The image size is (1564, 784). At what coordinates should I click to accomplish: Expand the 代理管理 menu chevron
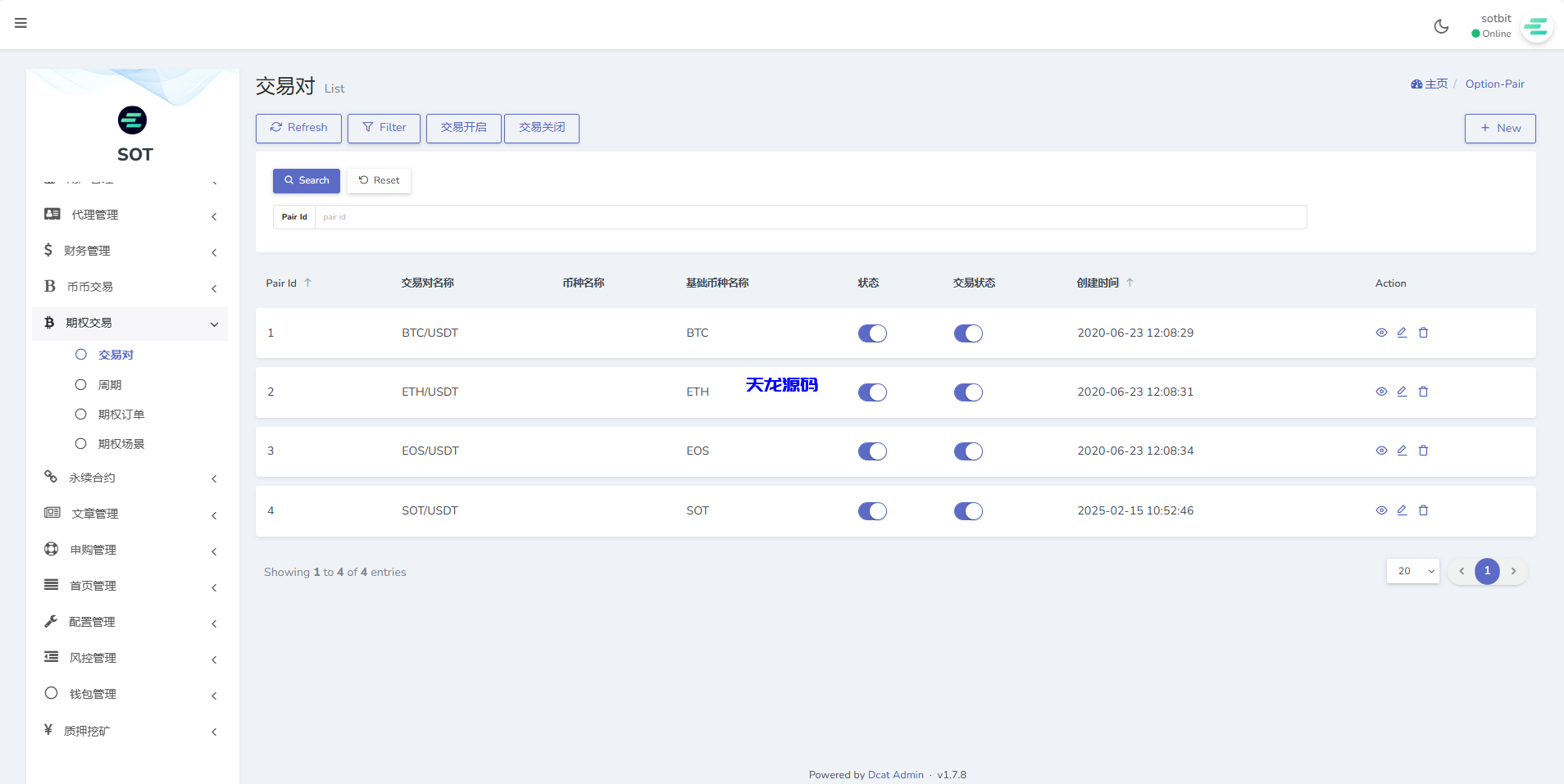pos(214,216)
